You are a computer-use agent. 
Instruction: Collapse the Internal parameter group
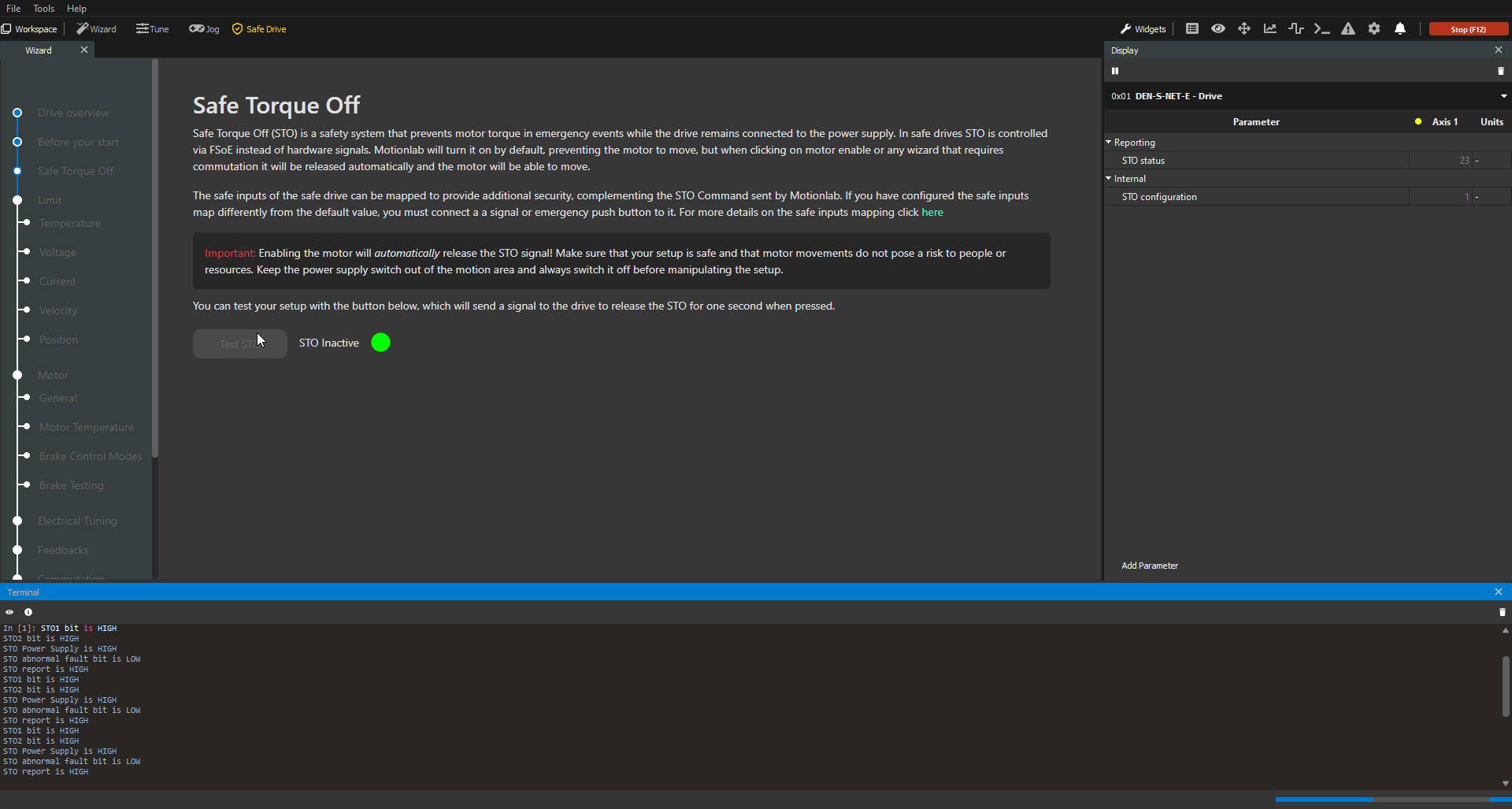(x=1109, y=179)
